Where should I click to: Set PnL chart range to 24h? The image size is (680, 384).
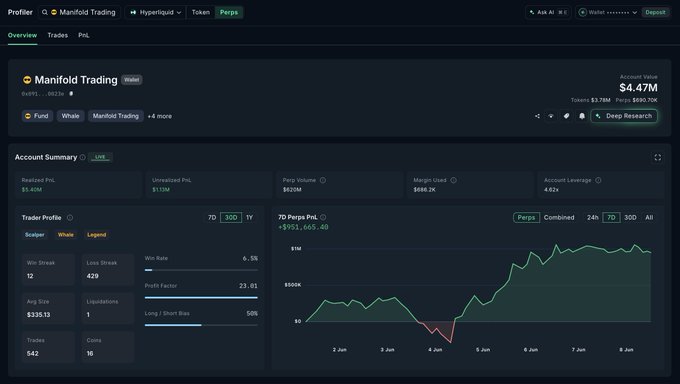[593, 217]
